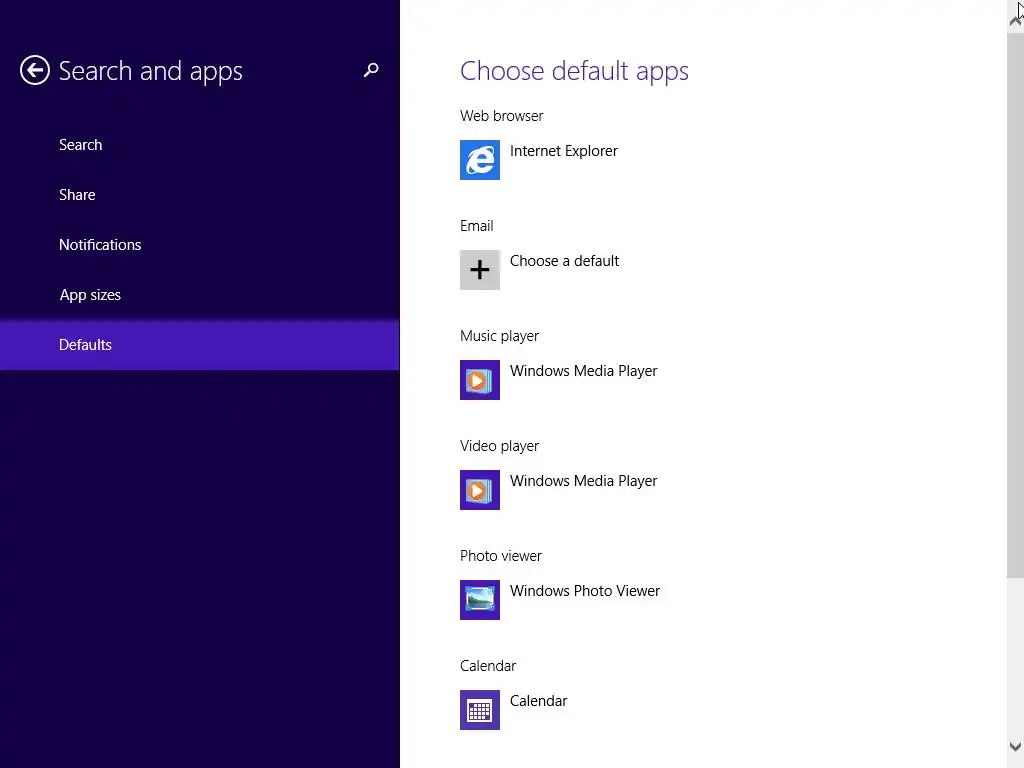Open Notifications settings
The width and height of the screenshot is (1024, 768).
(x=200, y=245)
